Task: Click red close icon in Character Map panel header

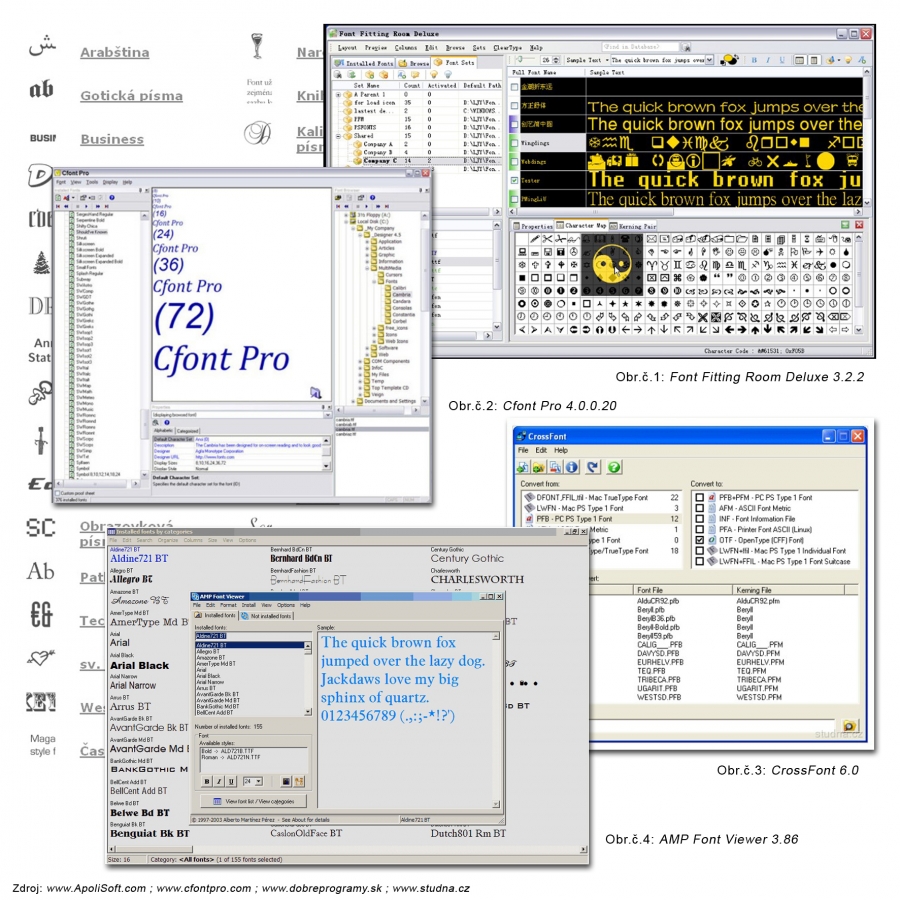Action: (859, 225)
